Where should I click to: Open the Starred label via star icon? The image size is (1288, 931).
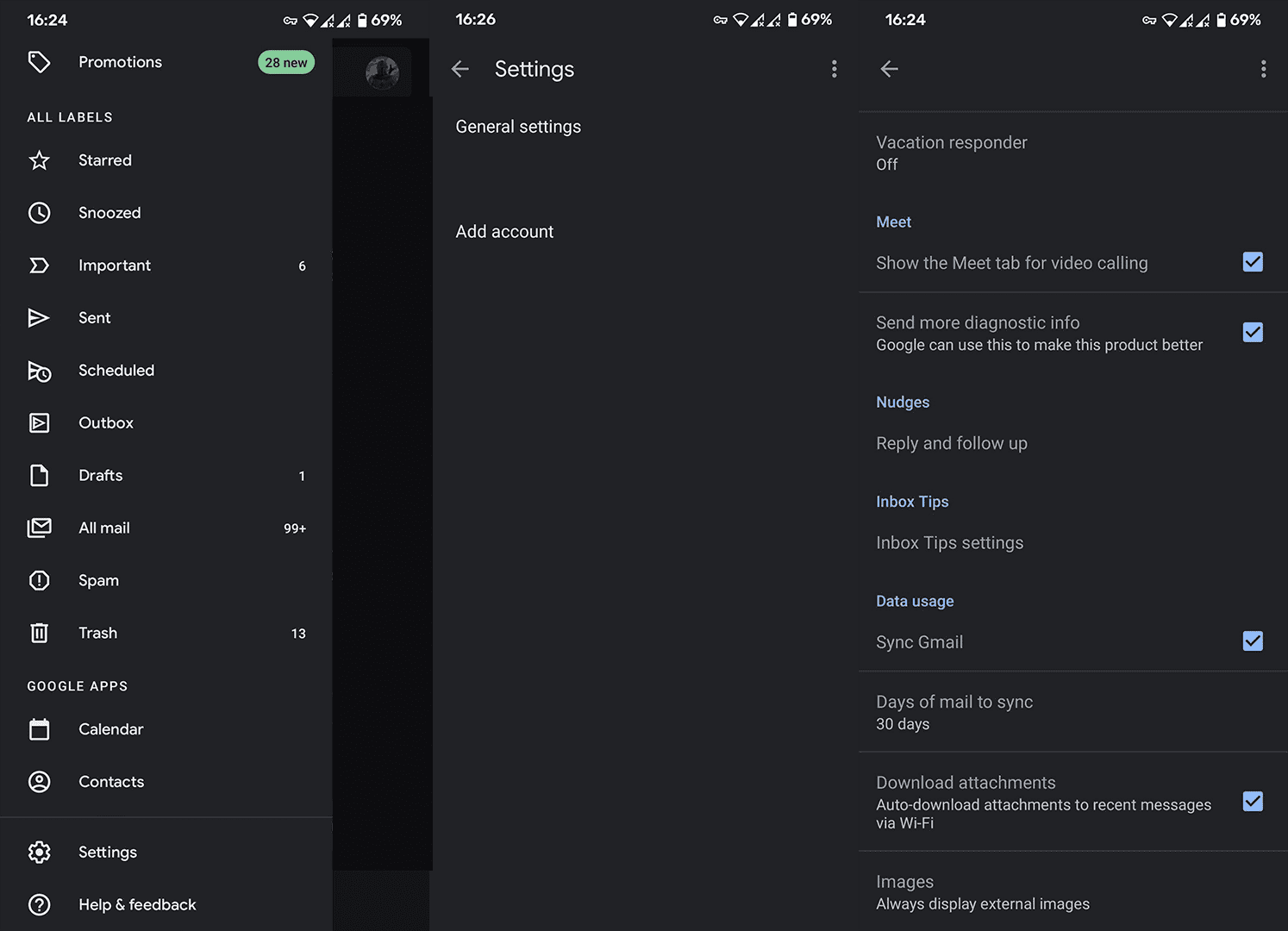click(40, 160)
